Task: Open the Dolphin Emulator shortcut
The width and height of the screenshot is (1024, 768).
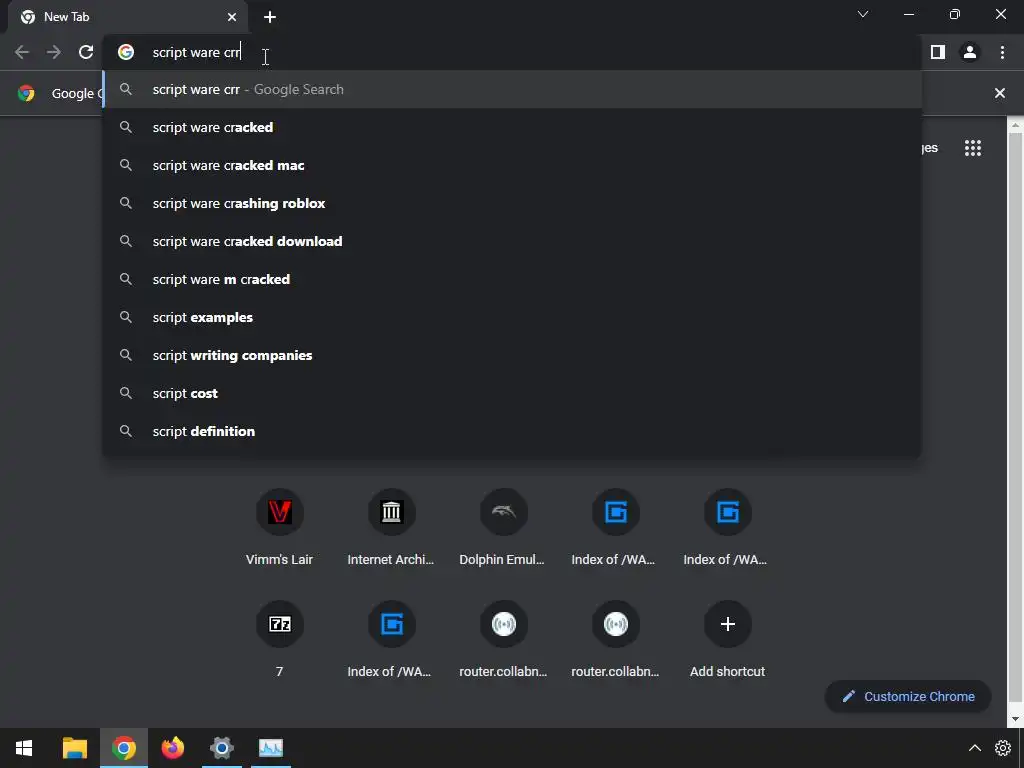Action: (x=503, y=528)
